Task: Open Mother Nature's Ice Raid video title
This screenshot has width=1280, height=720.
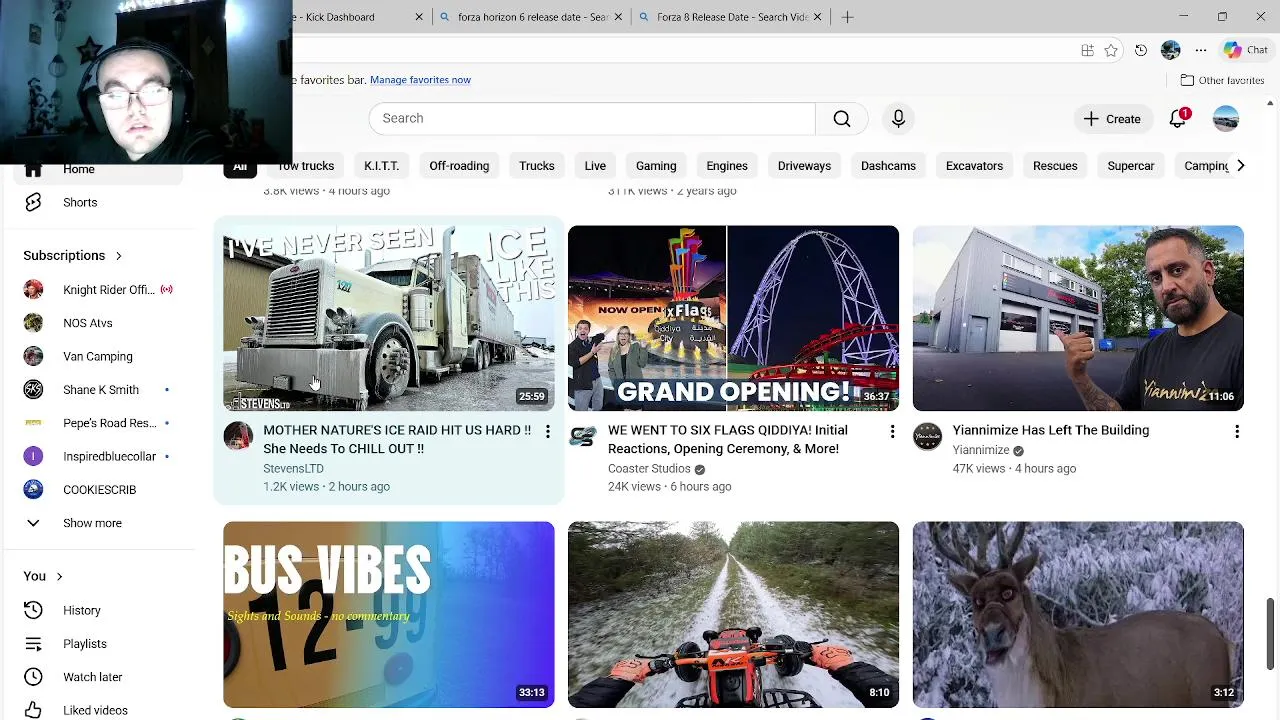Action: (x=397, y=440)
